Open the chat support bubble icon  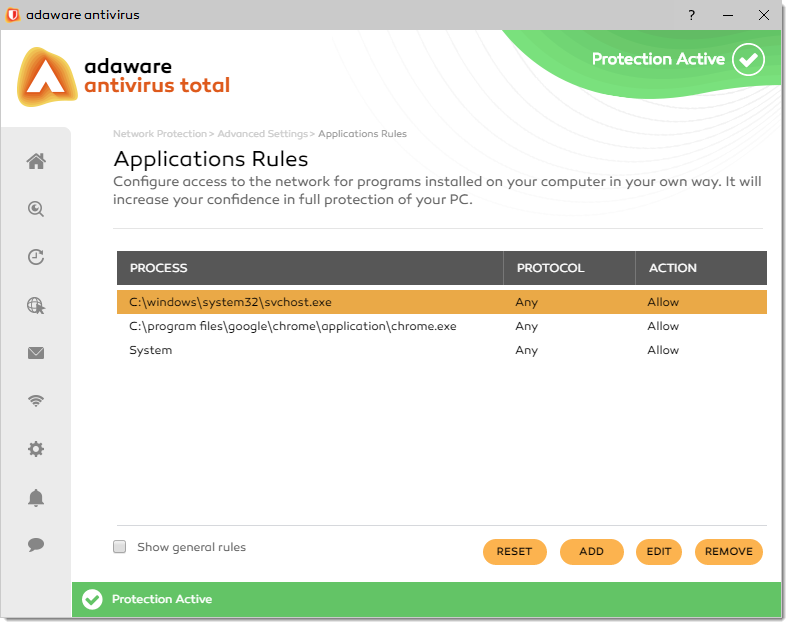[x=36, y=544]
